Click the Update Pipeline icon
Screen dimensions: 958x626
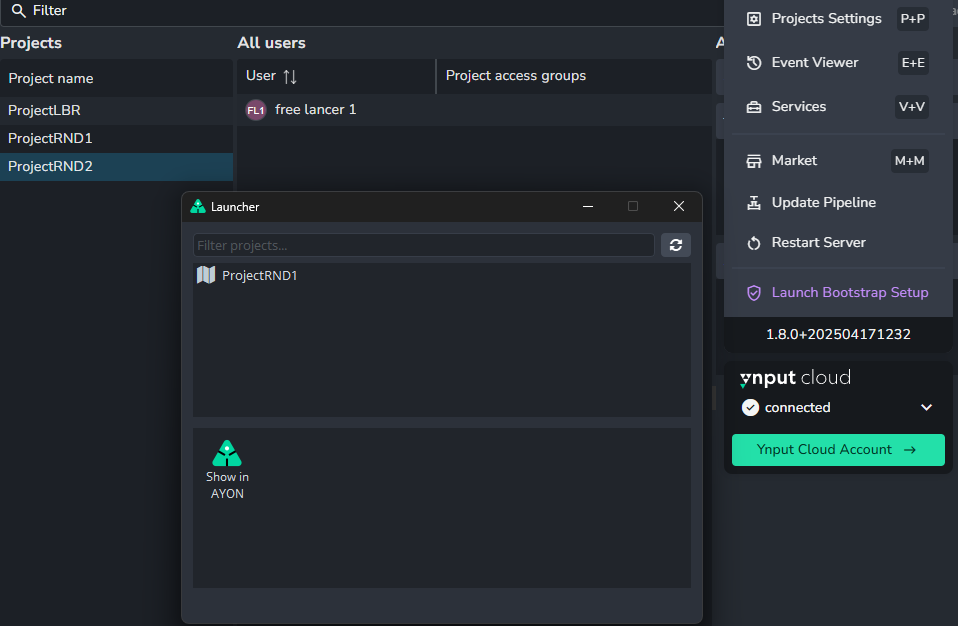coord(754,203)
